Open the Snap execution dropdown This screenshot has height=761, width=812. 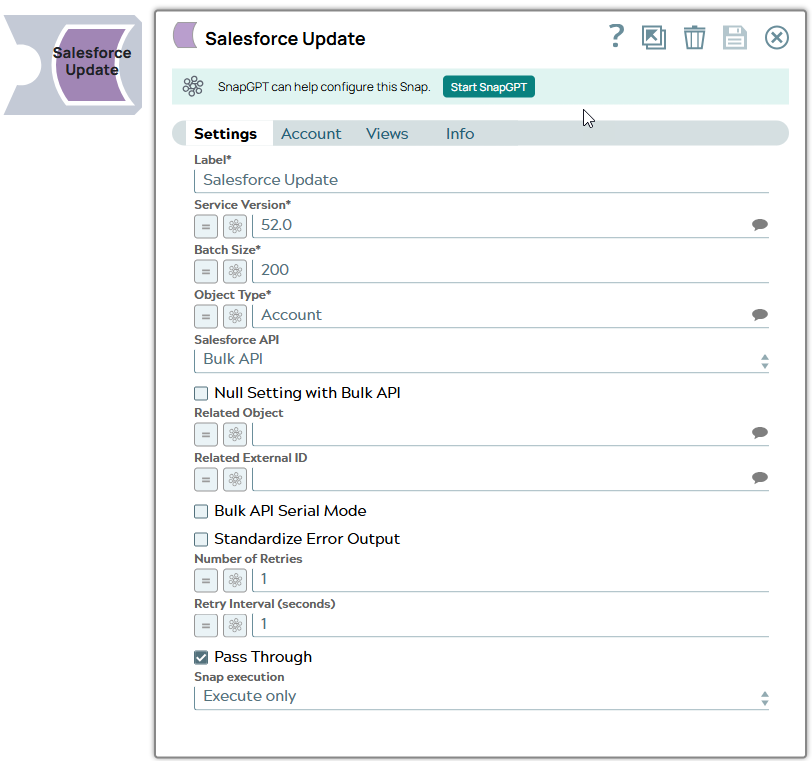[x=481, y=697]
